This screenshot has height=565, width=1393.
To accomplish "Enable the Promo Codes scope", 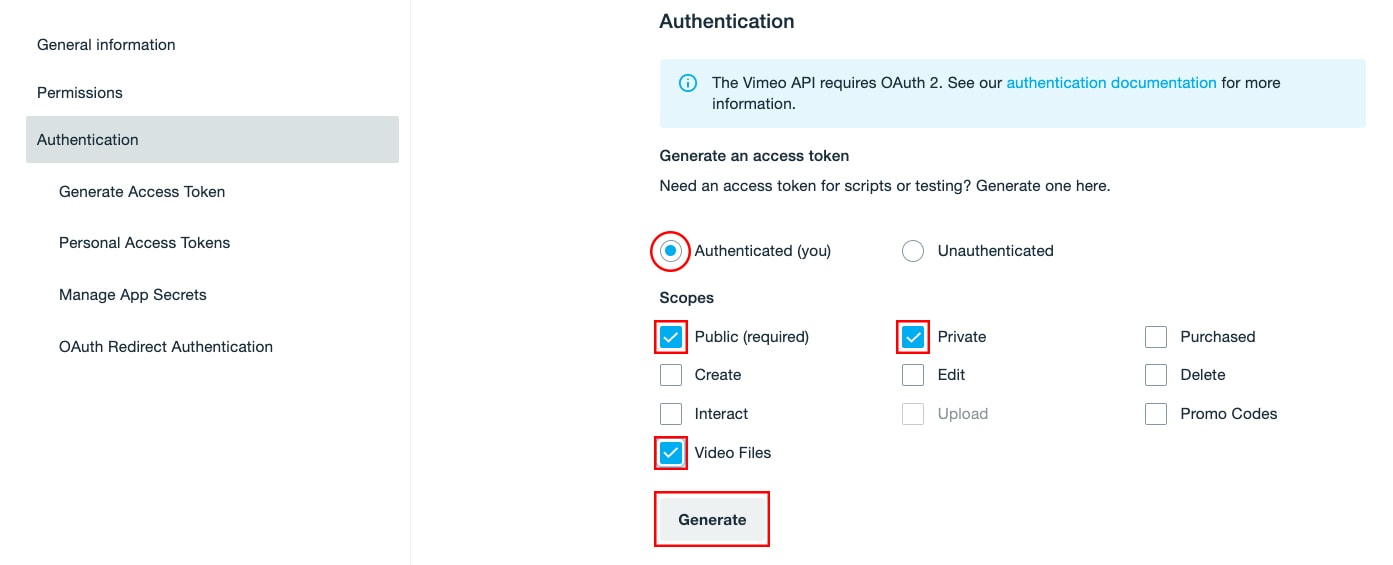I will click(1156, 414).
